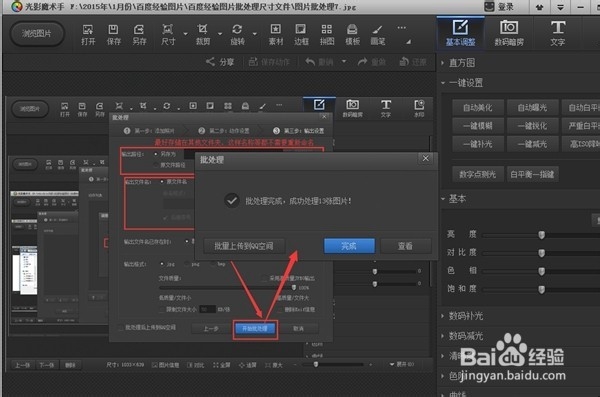Click the 浏览图片 browse button
600x397 pixels.
pos(37,34)
